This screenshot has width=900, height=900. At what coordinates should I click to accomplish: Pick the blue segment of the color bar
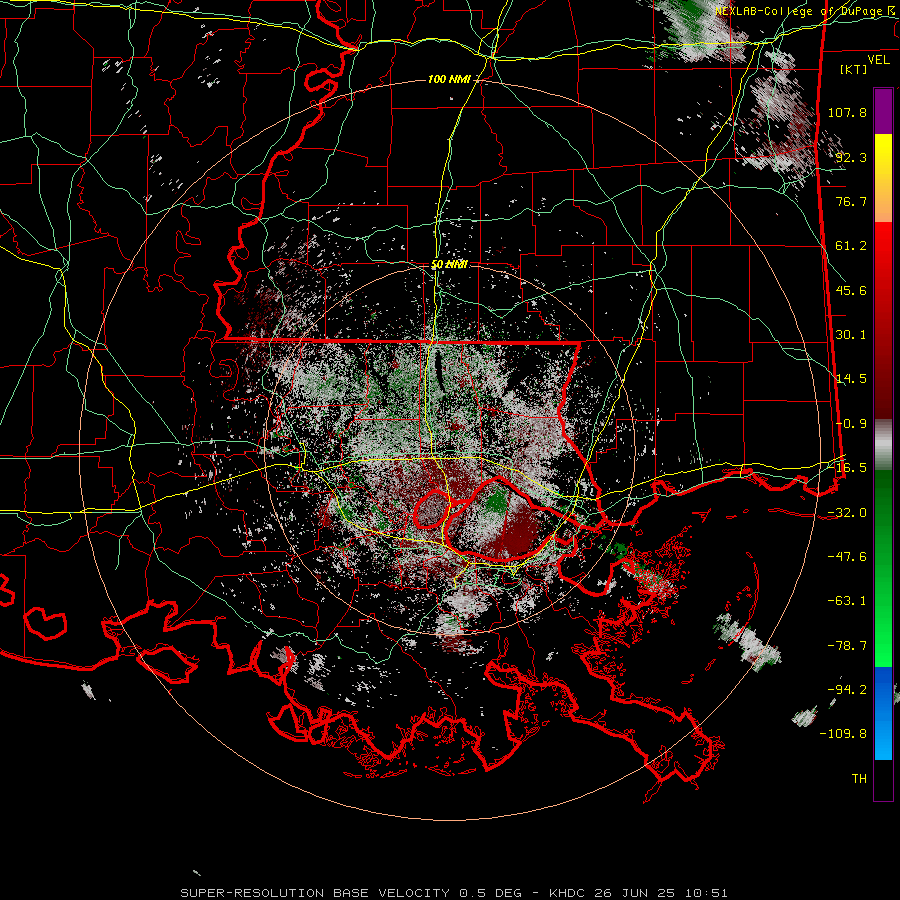(x=883, y=713)
